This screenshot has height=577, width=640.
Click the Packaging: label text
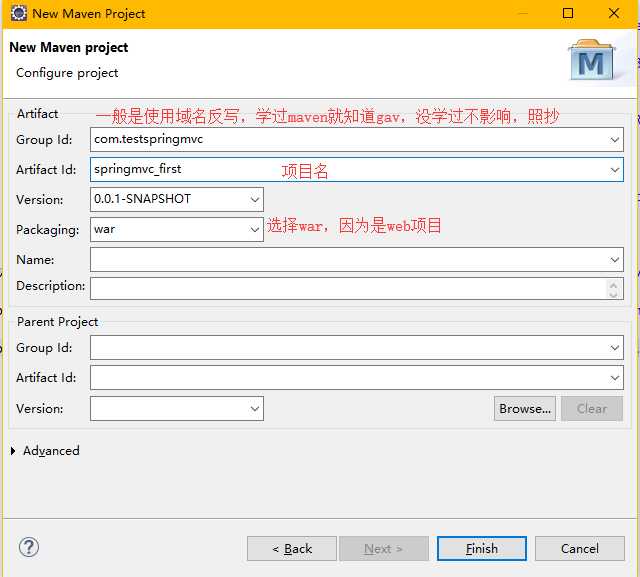[x=47, y=230]
